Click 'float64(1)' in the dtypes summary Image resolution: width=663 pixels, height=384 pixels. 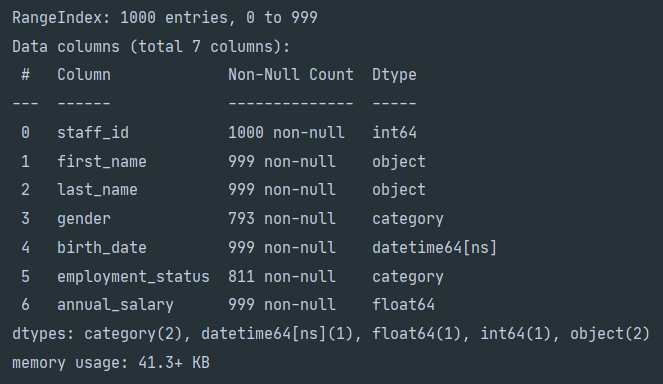coord(417,335)
